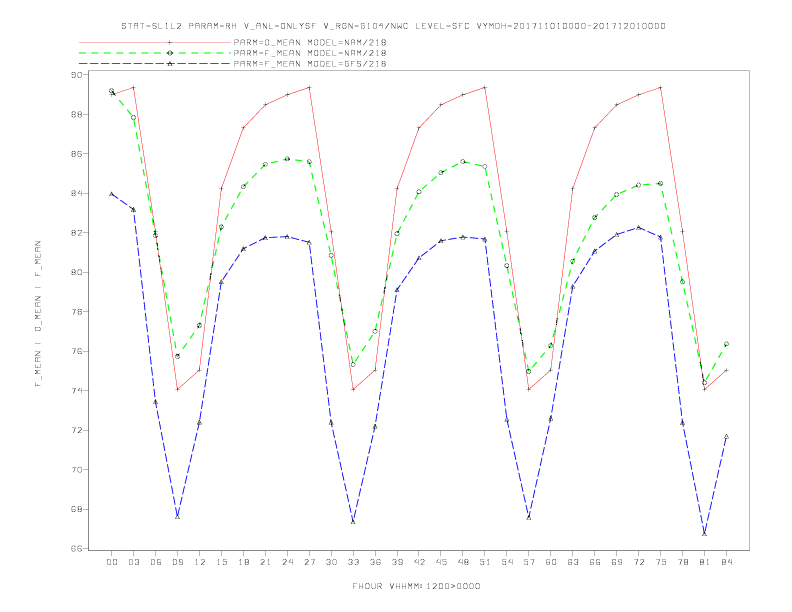
Task: Click the green NAM circle marker at hour 24
Action: 287,159
